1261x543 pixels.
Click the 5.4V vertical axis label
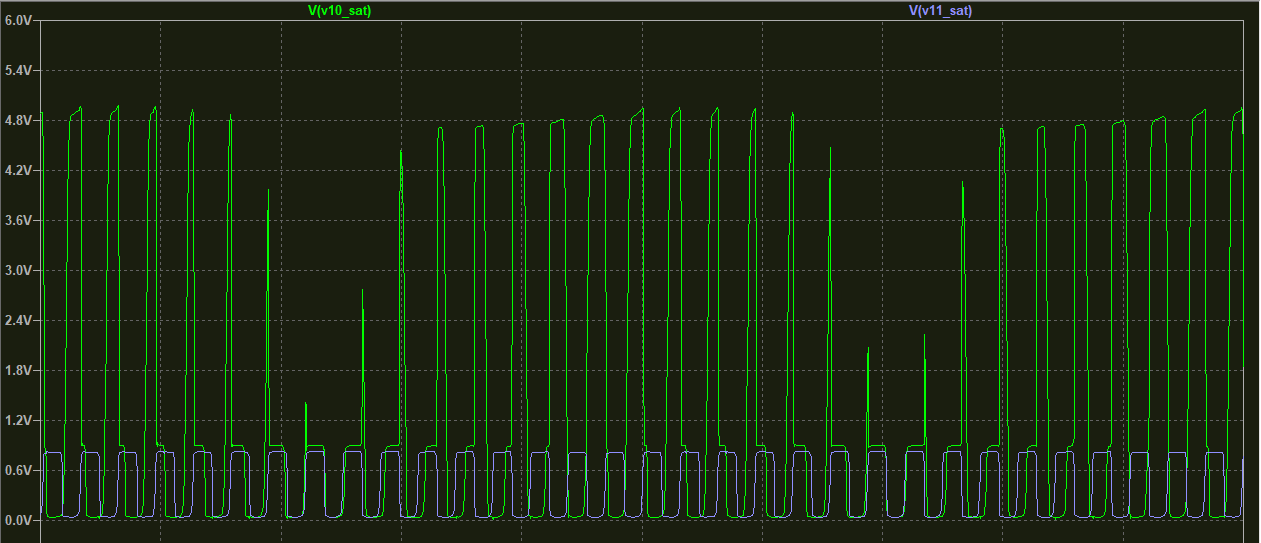pos(19,71)
